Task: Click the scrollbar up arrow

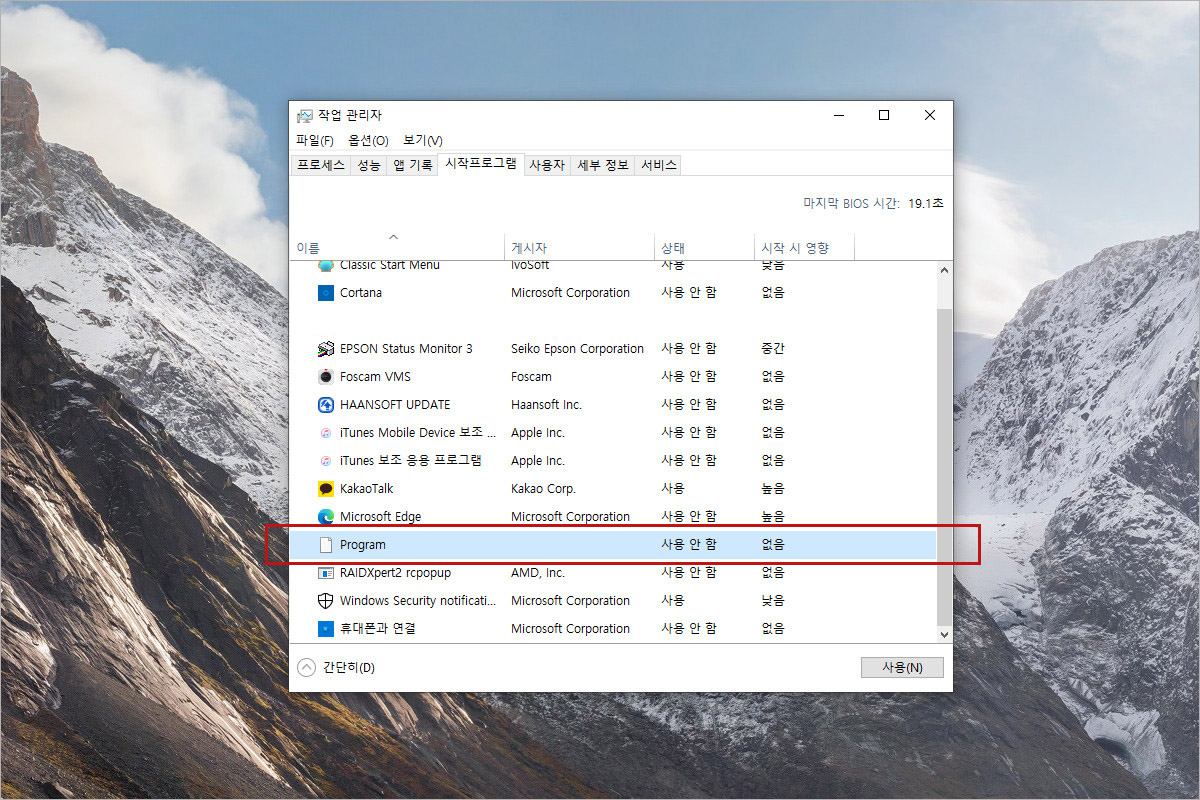Action: [944, 270]
